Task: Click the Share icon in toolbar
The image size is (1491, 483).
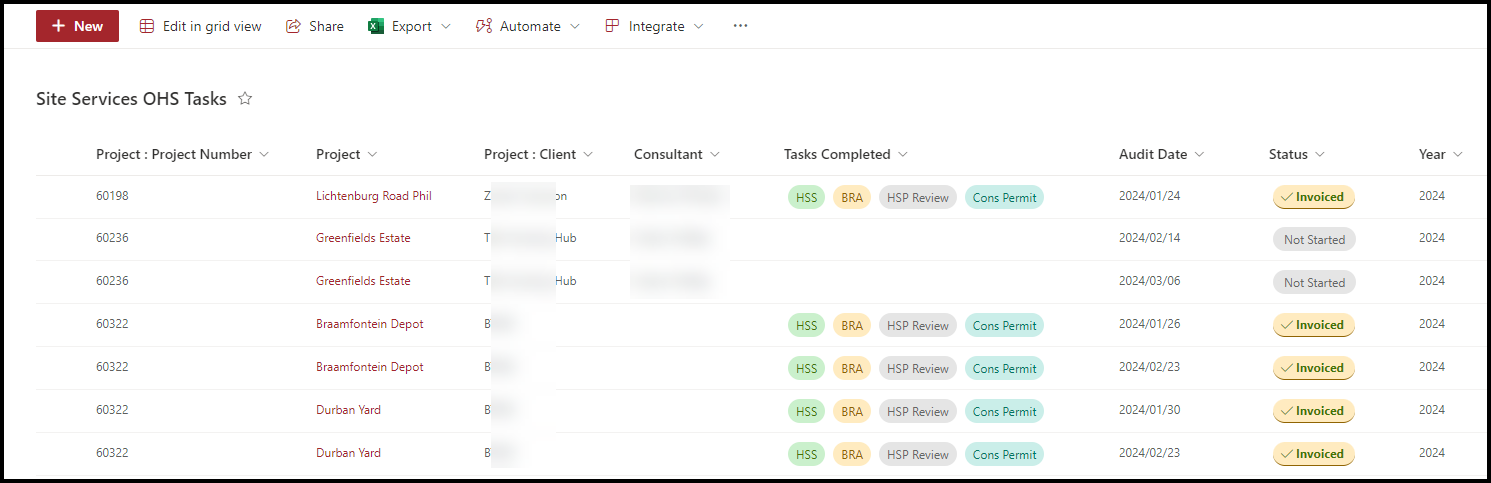Action: tap(294, 26)
